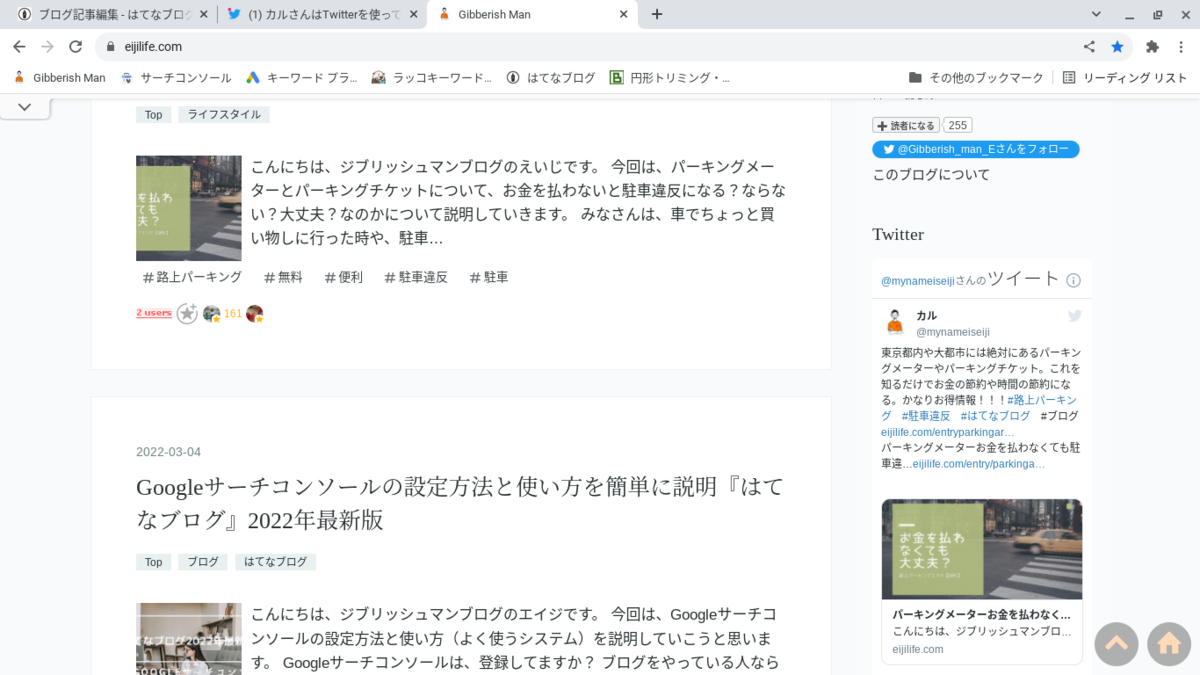Open the tab search chevron
The height and width of the screenshot is (675, 1200).
1096,14
